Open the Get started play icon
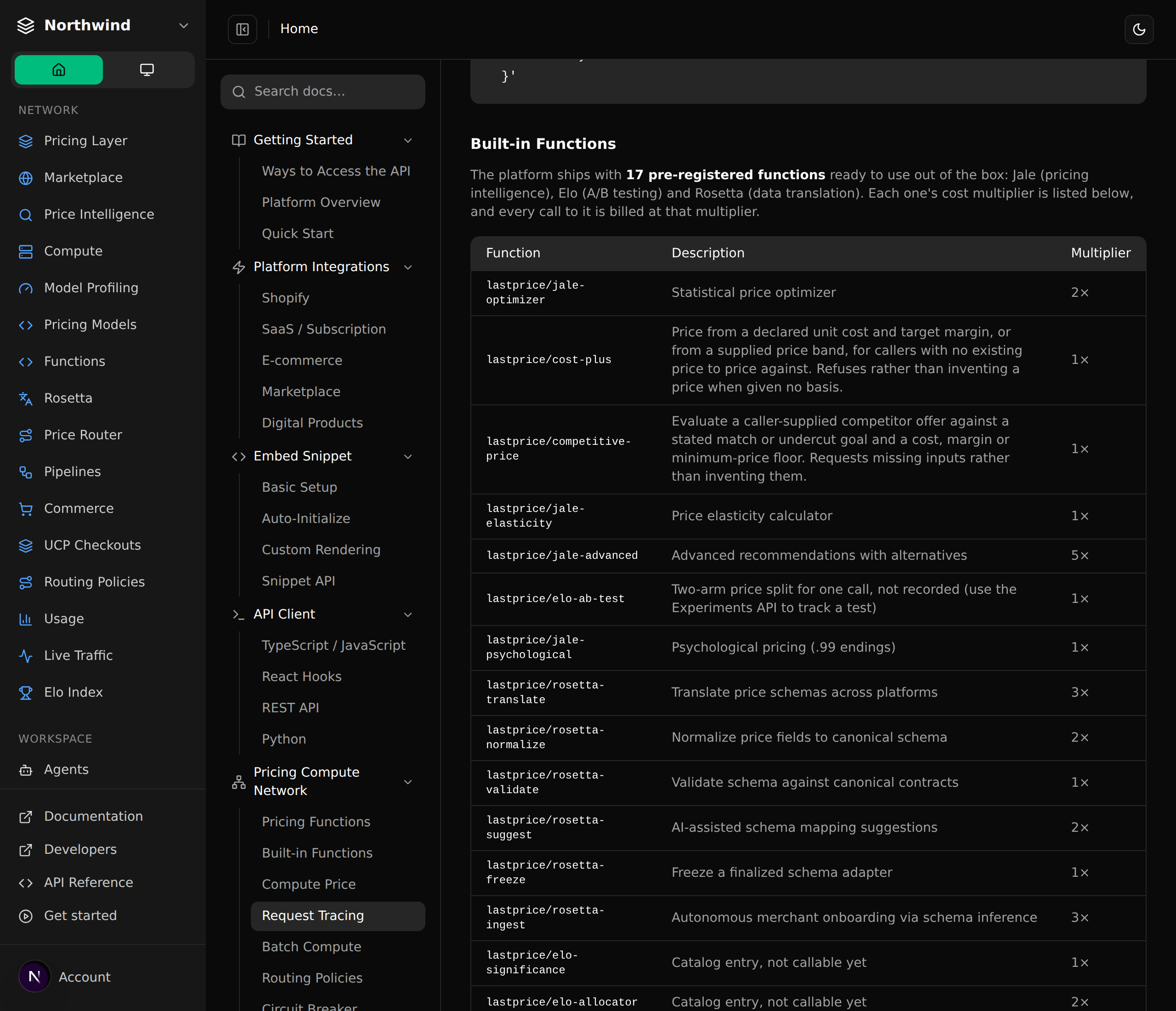The height and width of the screenshot is (1011, 1176). coord(26,916)
